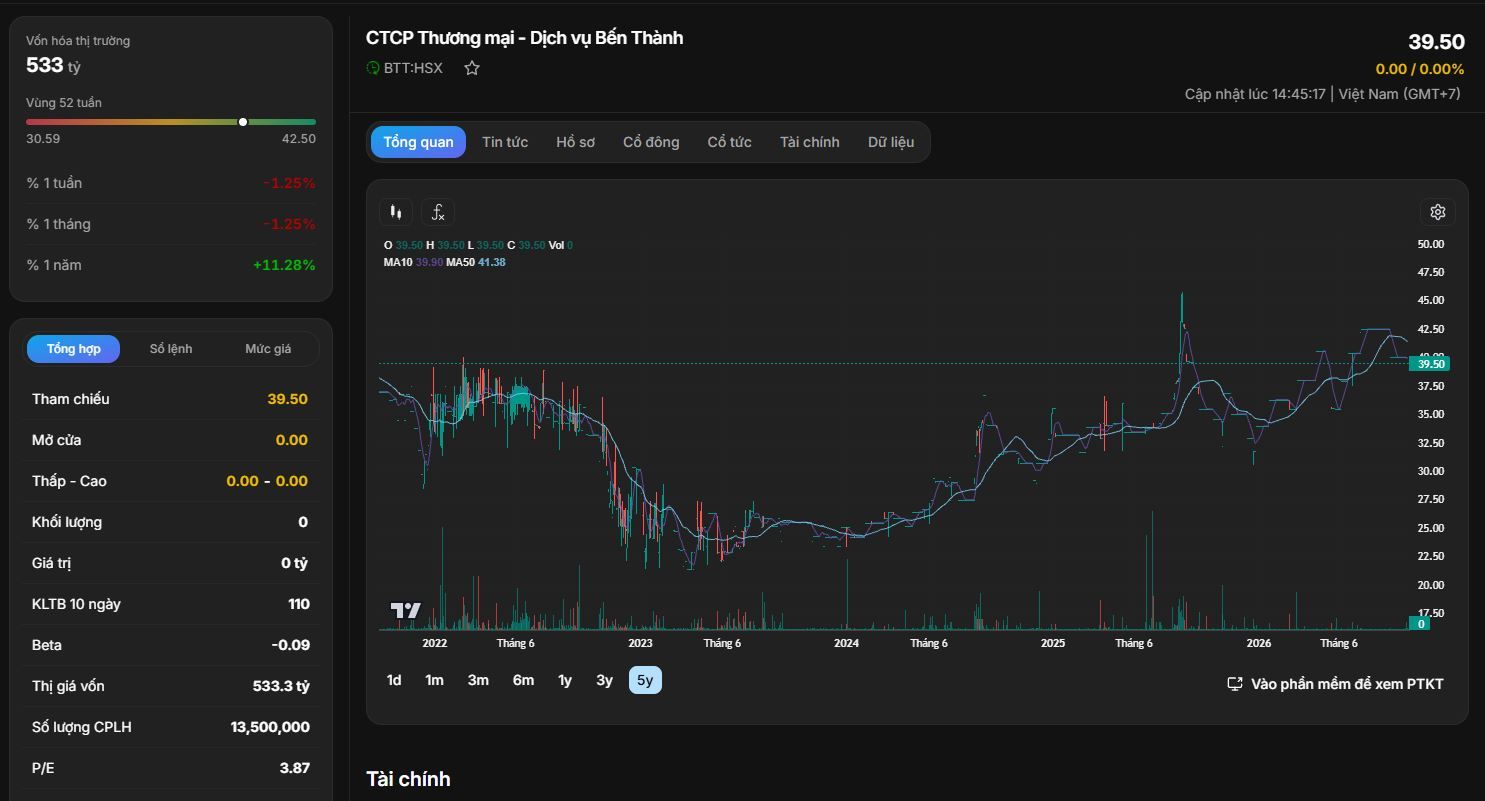Click the company name CTCP Thương mại heading
The image size is (1485, 801).
(525, 38)
